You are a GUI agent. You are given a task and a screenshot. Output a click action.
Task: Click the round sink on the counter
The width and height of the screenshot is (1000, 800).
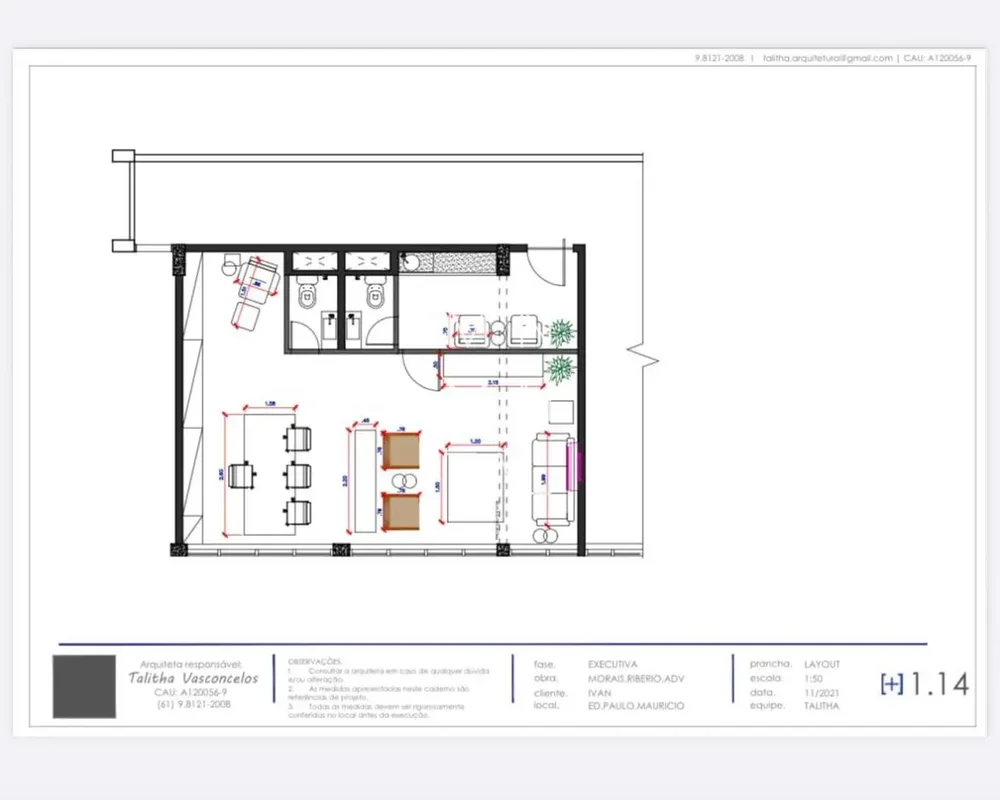(409, 262)
